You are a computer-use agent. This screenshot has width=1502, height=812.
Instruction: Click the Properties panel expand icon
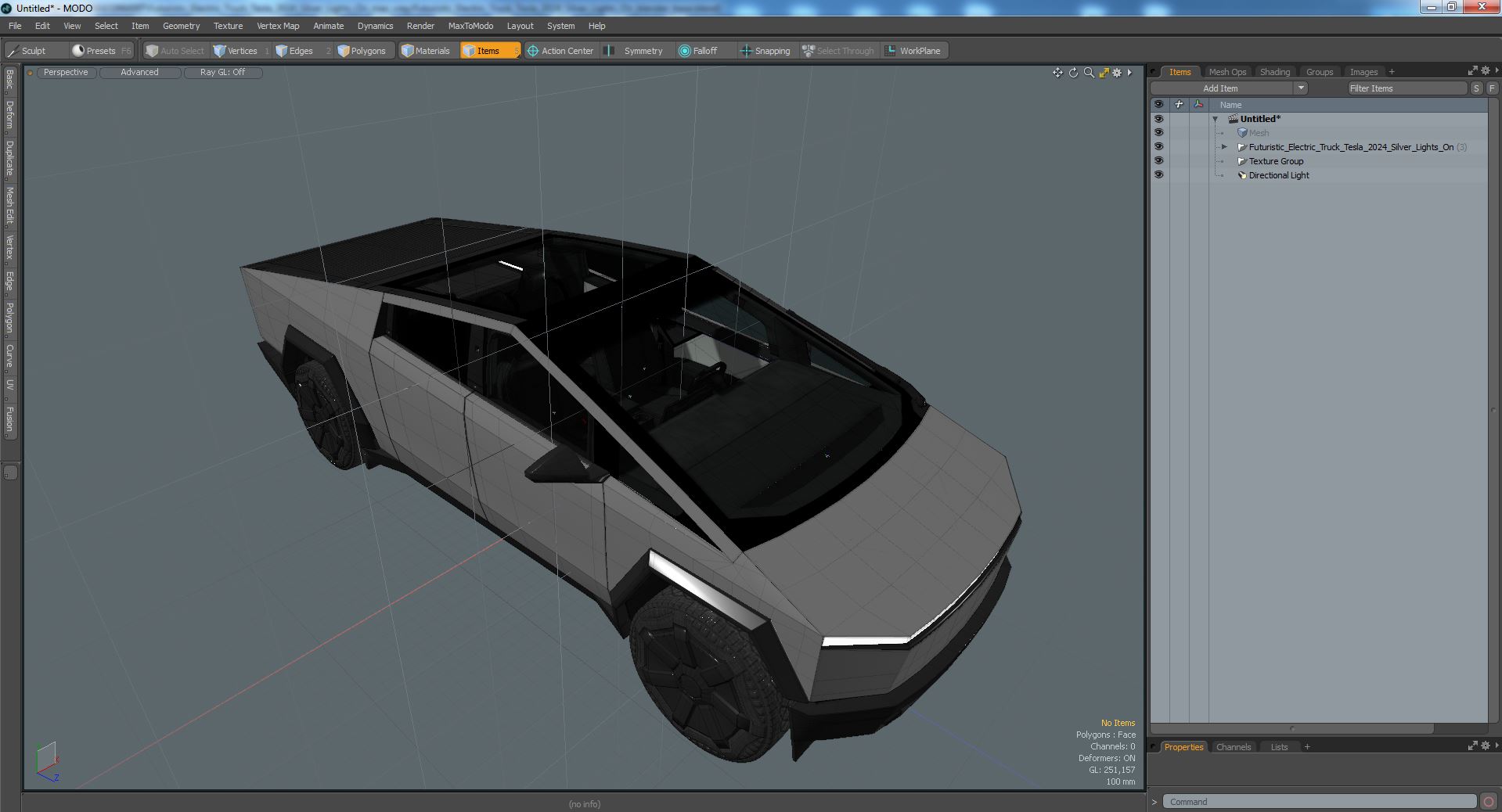click(x=1472, y=746)
